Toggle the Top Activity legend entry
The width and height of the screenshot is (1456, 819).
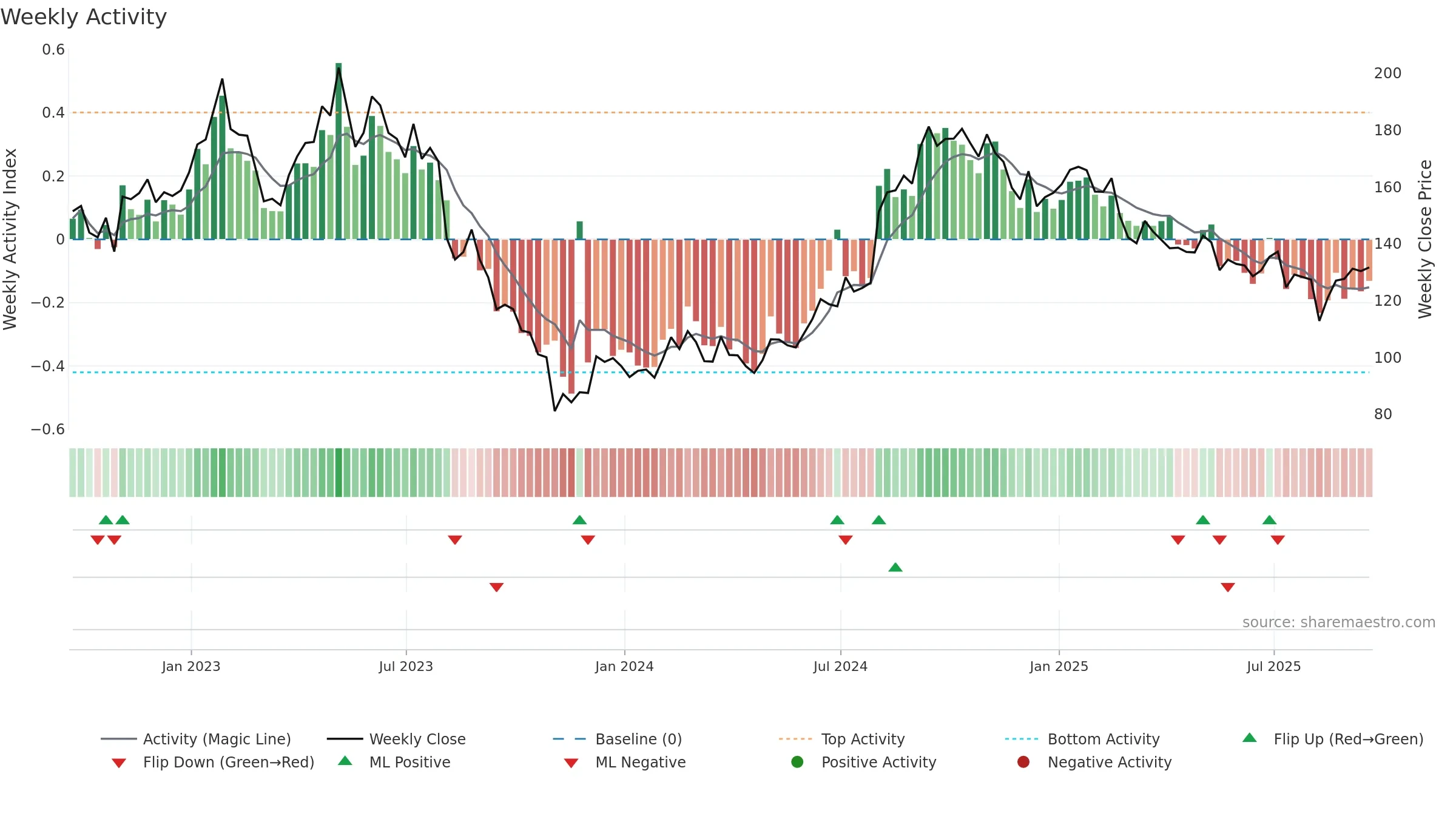coord(842,739)
